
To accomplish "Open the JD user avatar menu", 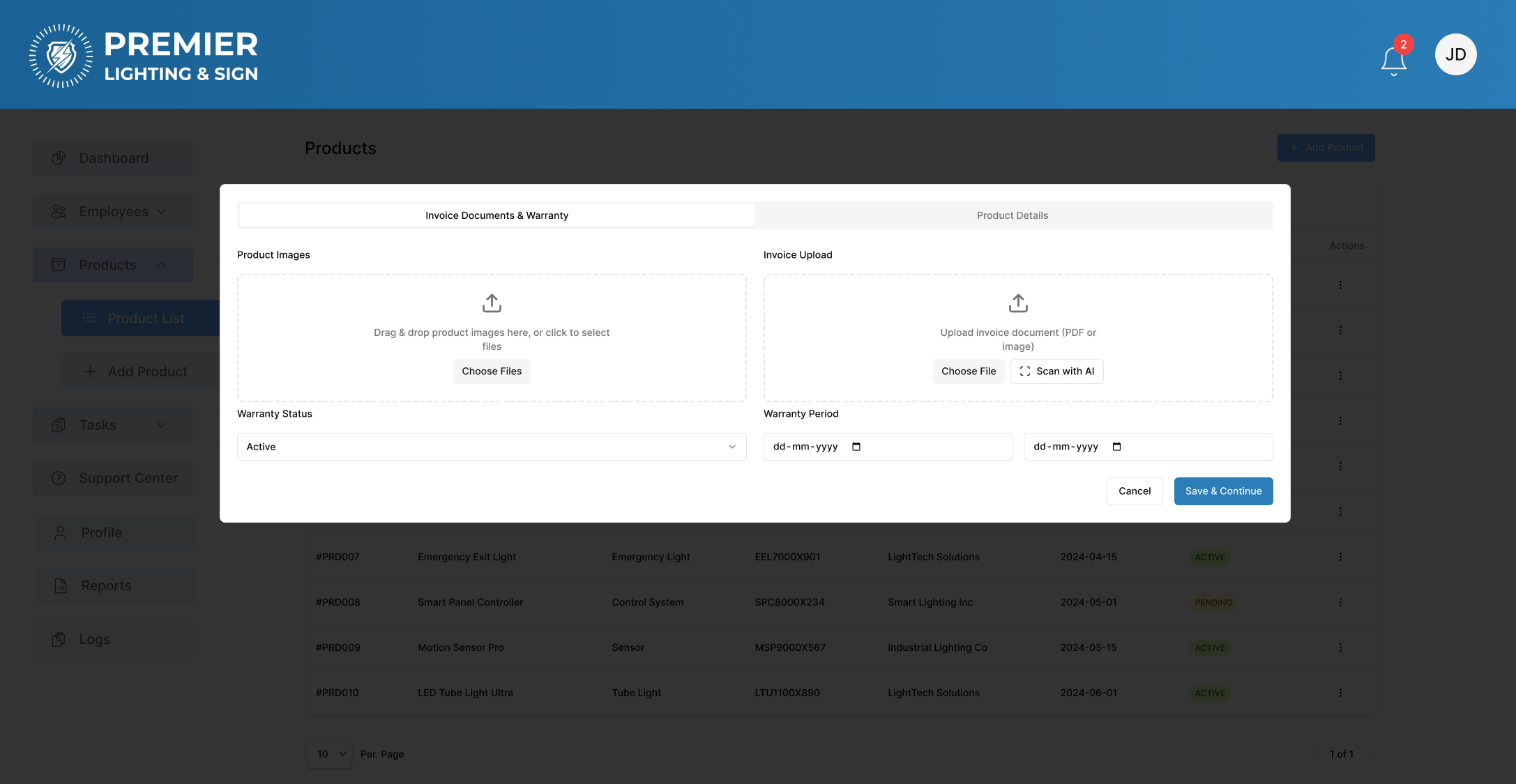I will [1455, 54].
